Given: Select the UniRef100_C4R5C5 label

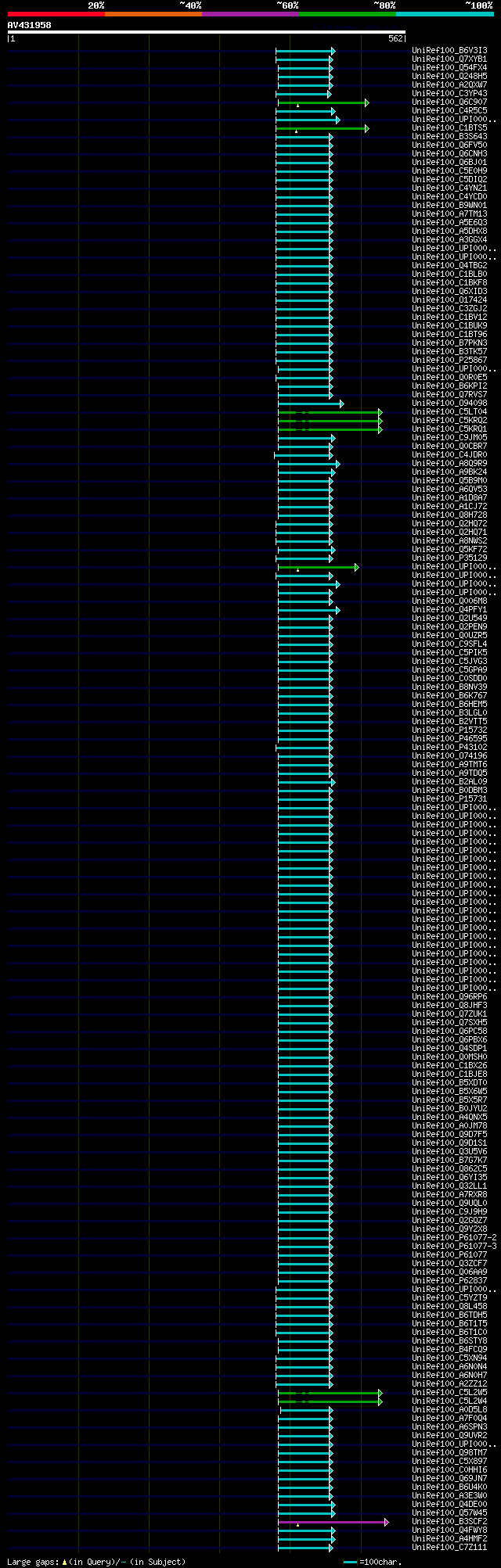Looking at the screenshot, I should tap(449, 110).
